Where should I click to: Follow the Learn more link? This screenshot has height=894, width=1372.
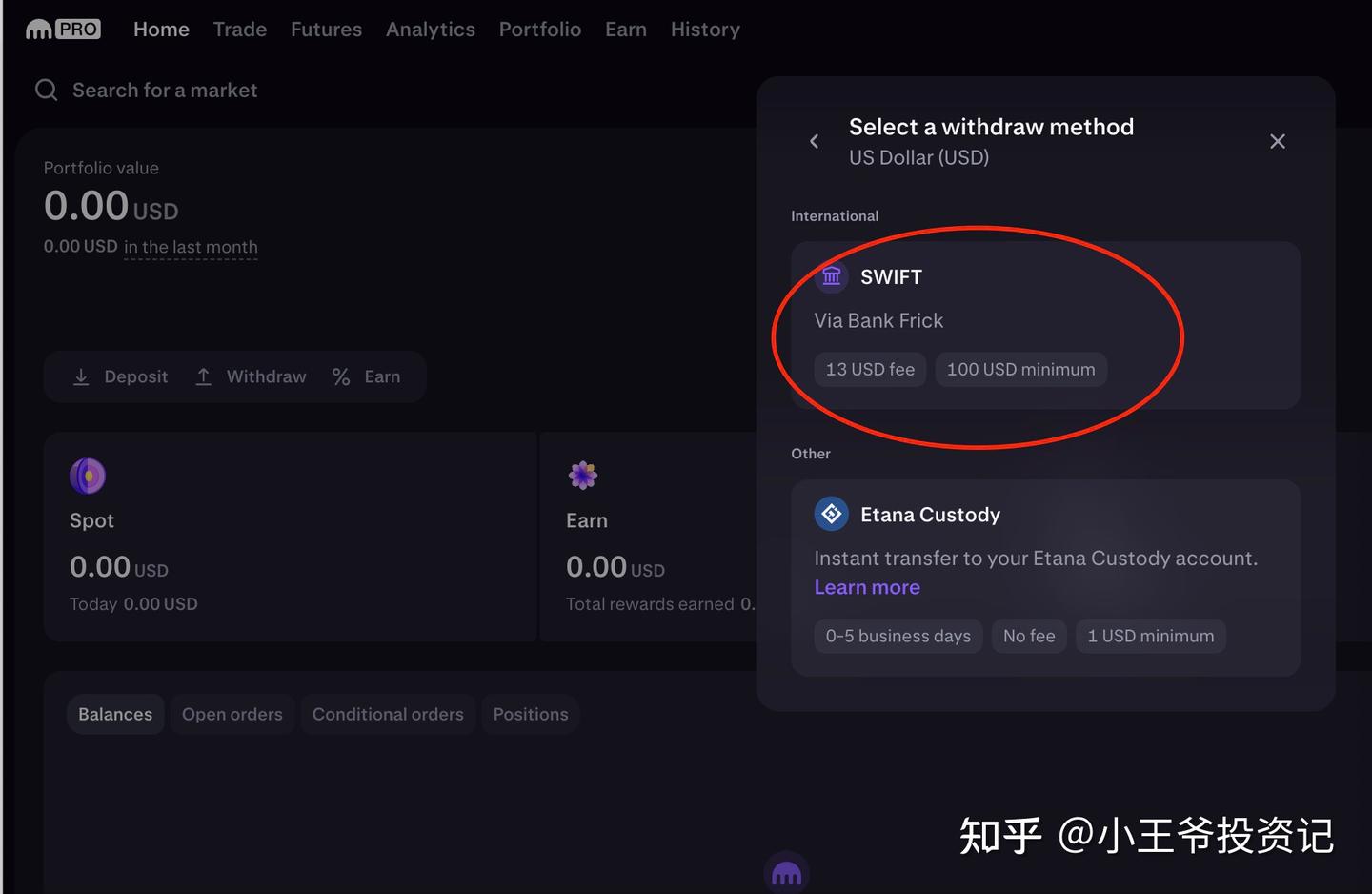coord(867,587)
